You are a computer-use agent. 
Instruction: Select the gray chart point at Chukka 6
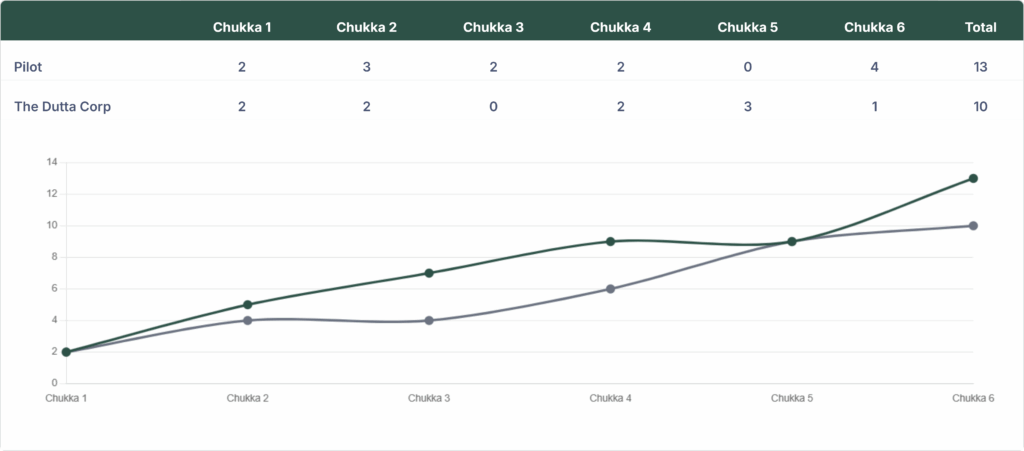pos(973,226)
